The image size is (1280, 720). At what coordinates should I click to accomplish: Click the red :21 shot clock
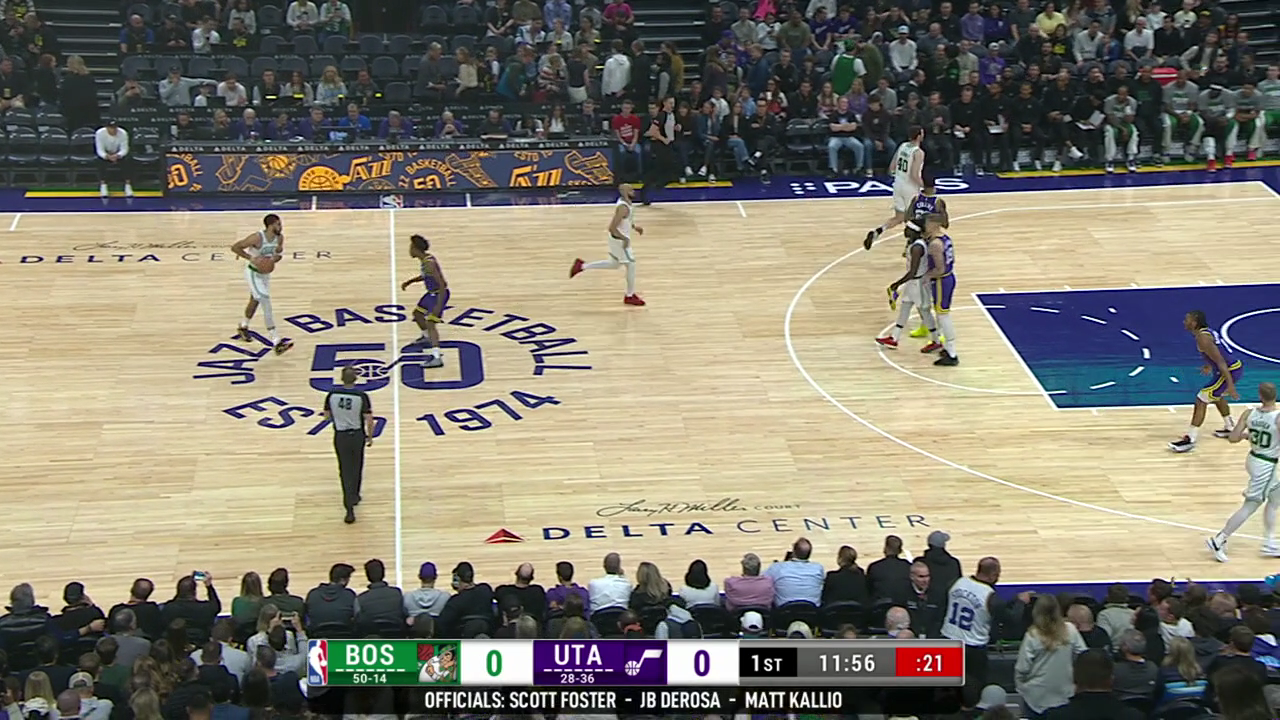(928, 663)
